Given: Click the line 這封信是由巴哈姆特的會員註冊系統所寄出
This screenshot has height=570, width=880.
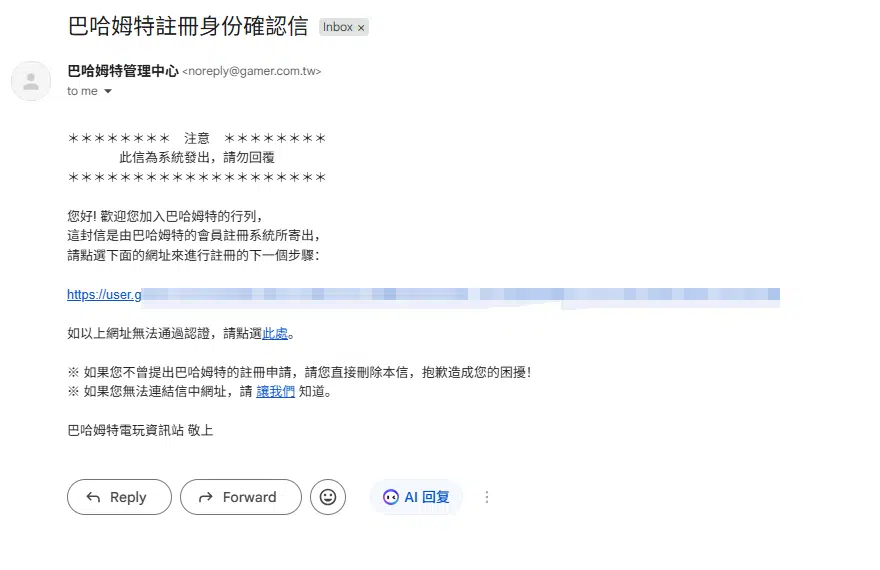Looking at the screenshot, I should (194, 236).
